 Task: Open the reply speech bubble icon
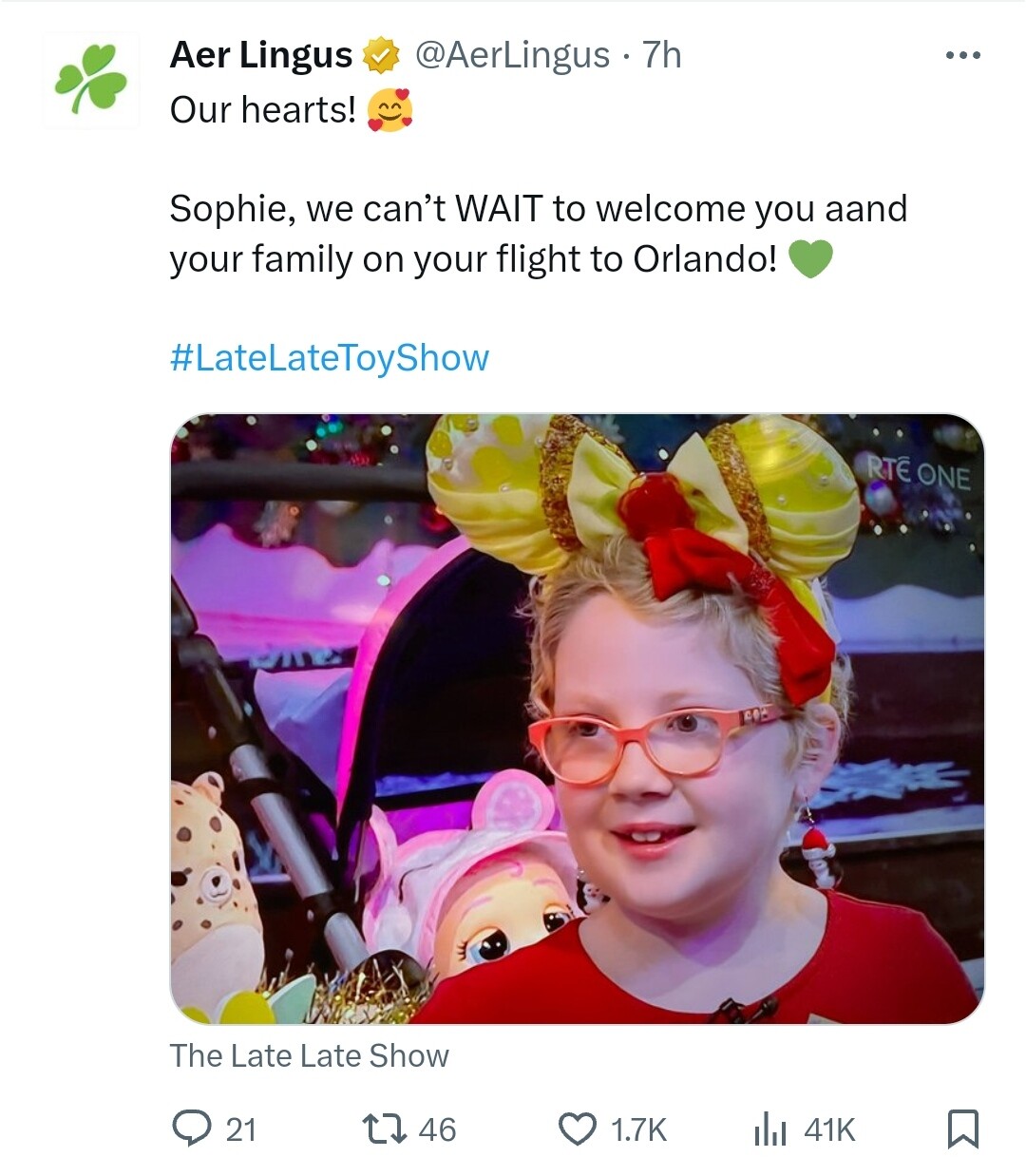(x=193, y=1129)
